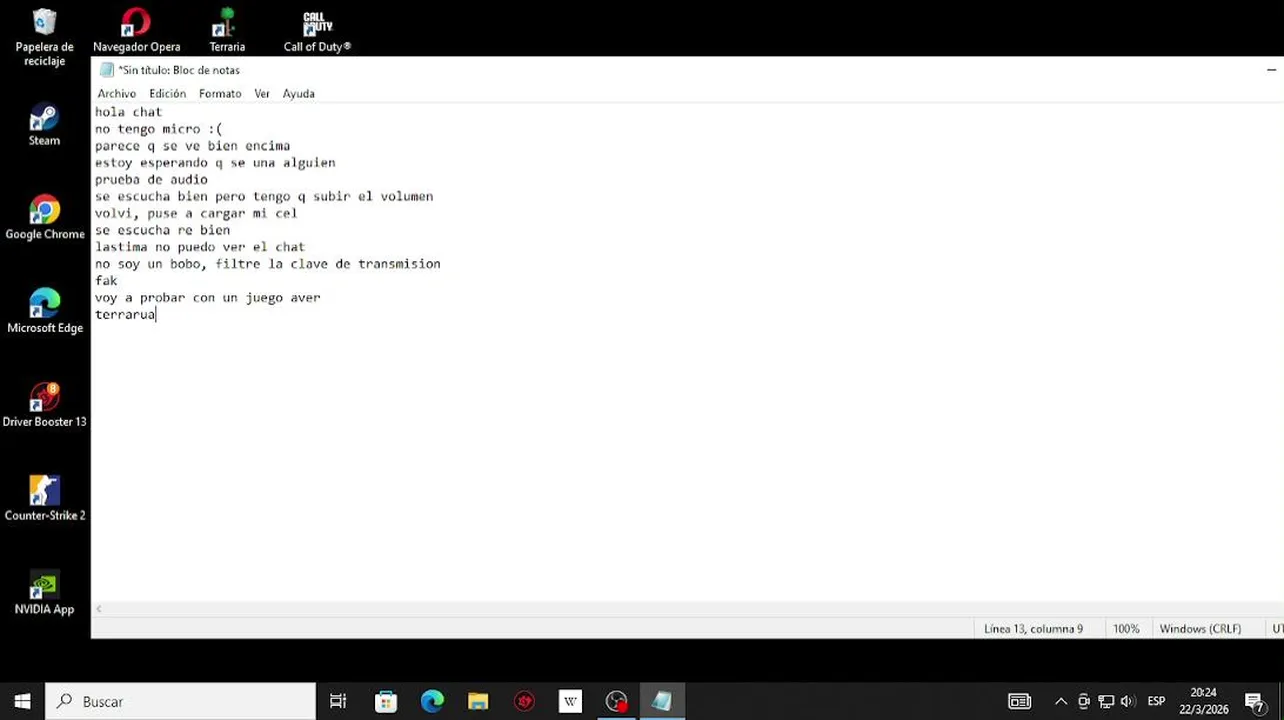Select the Call of Duty desktop shortcut

317,31
